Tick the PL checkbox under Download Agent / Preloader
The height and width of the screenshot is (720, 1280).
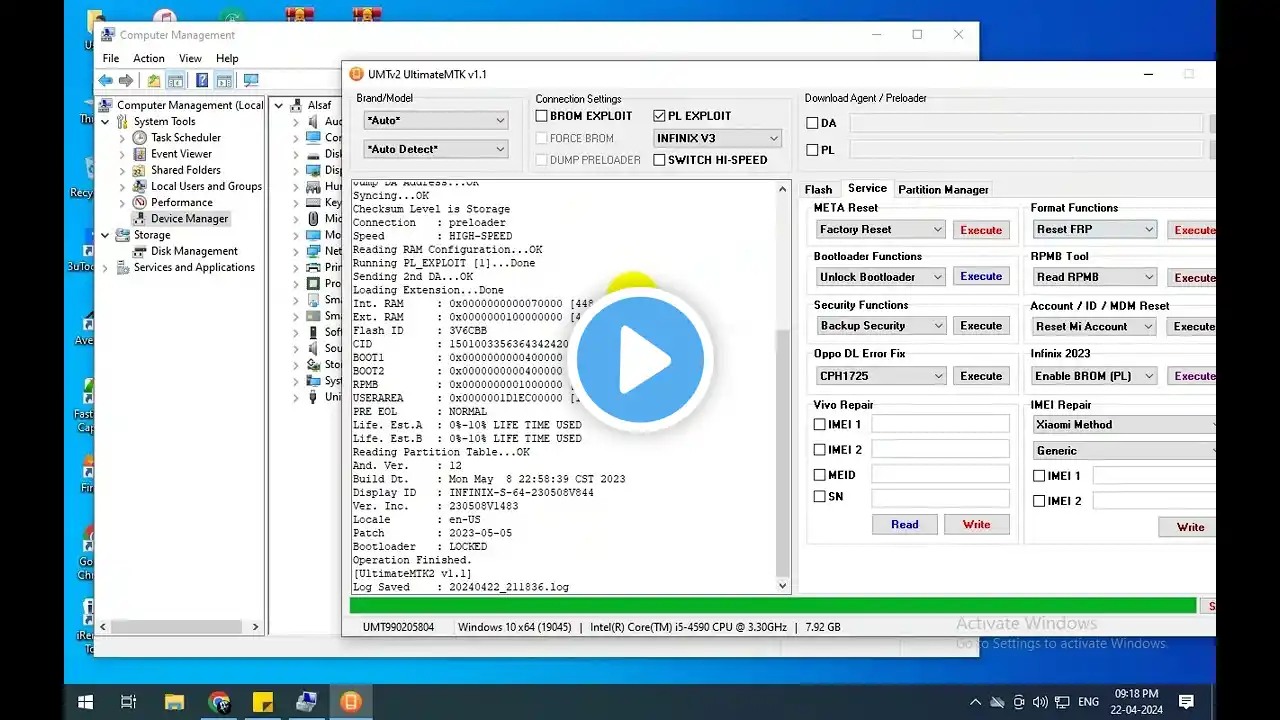812,150
